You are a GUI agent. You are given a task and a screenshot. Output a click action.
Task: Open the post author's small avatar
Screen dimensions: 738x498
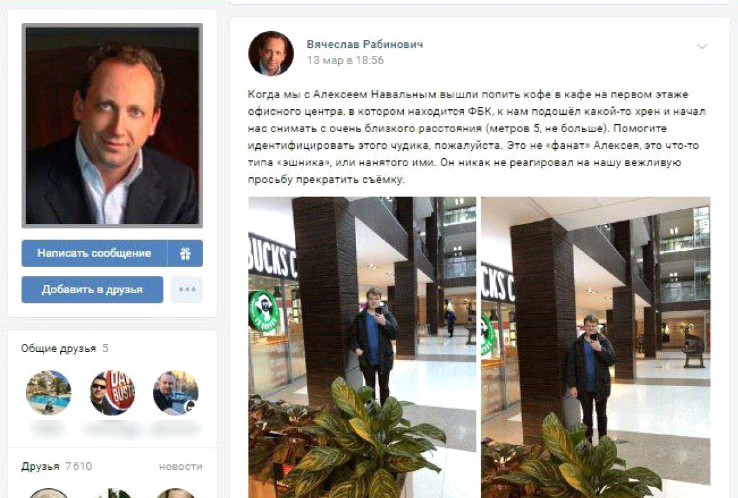[x=271, y=53]
